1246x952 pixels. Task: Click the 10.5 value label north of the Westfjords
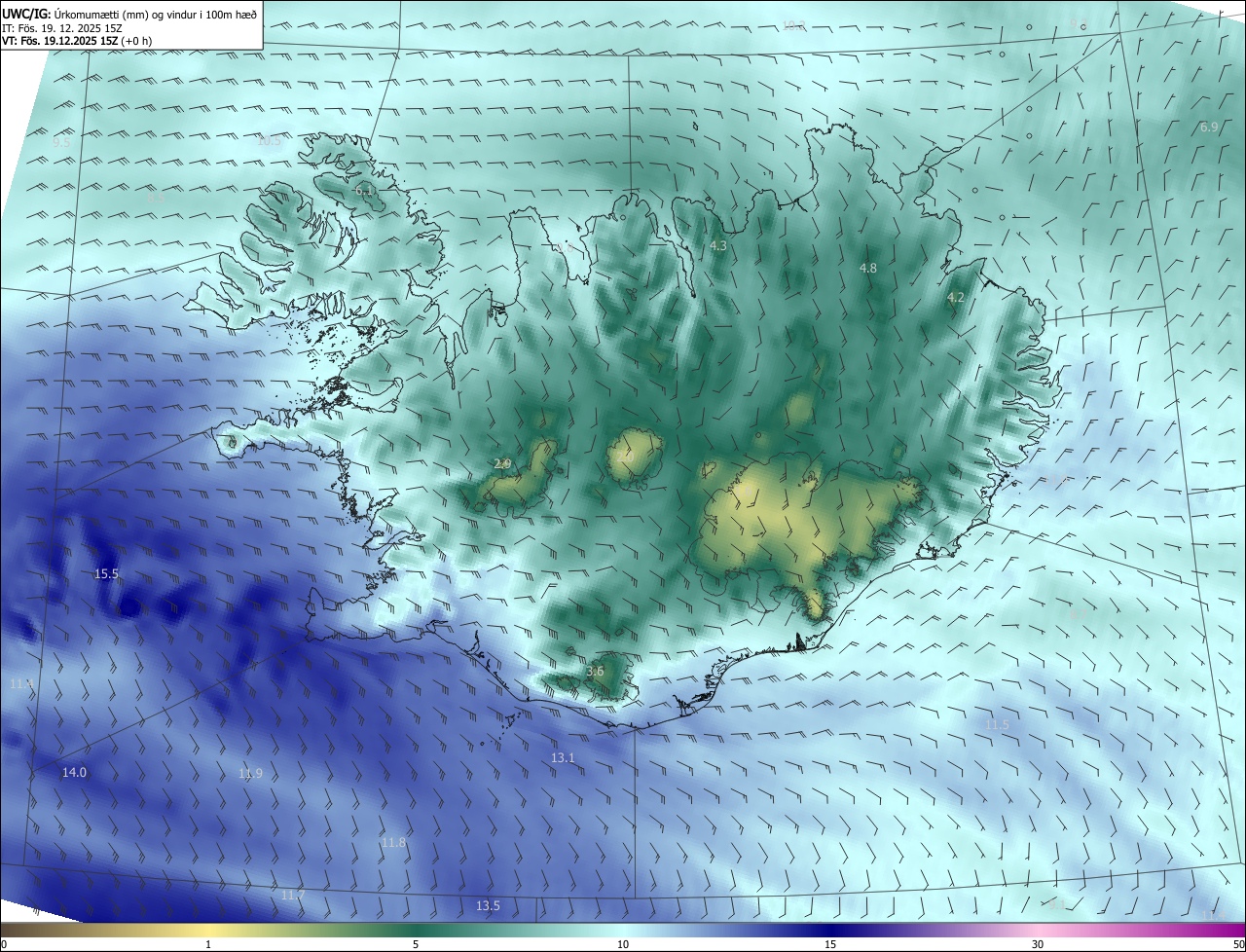coord(269,140)
